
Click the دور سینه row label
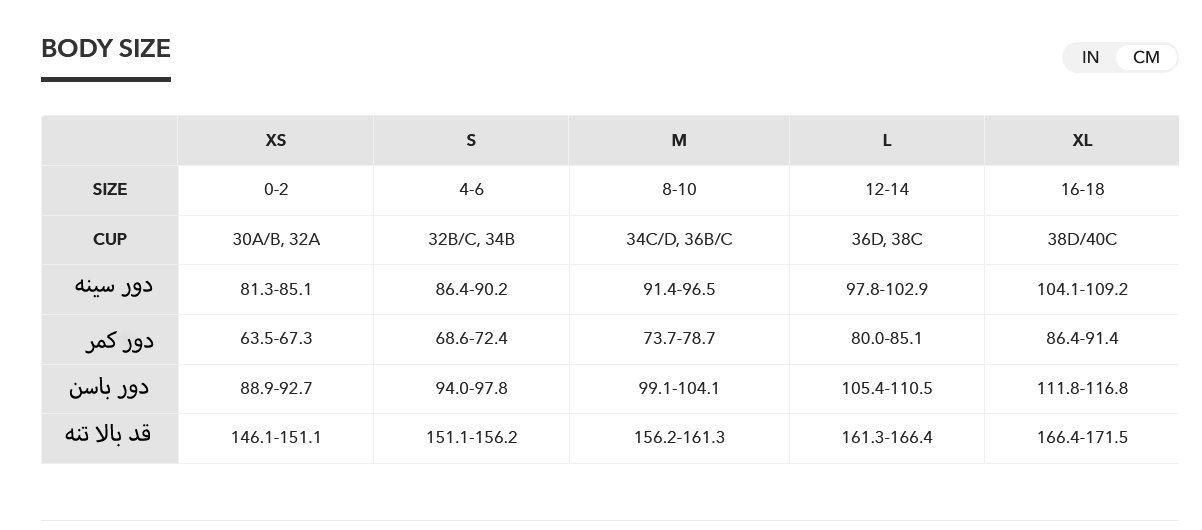tap(114, 287)
